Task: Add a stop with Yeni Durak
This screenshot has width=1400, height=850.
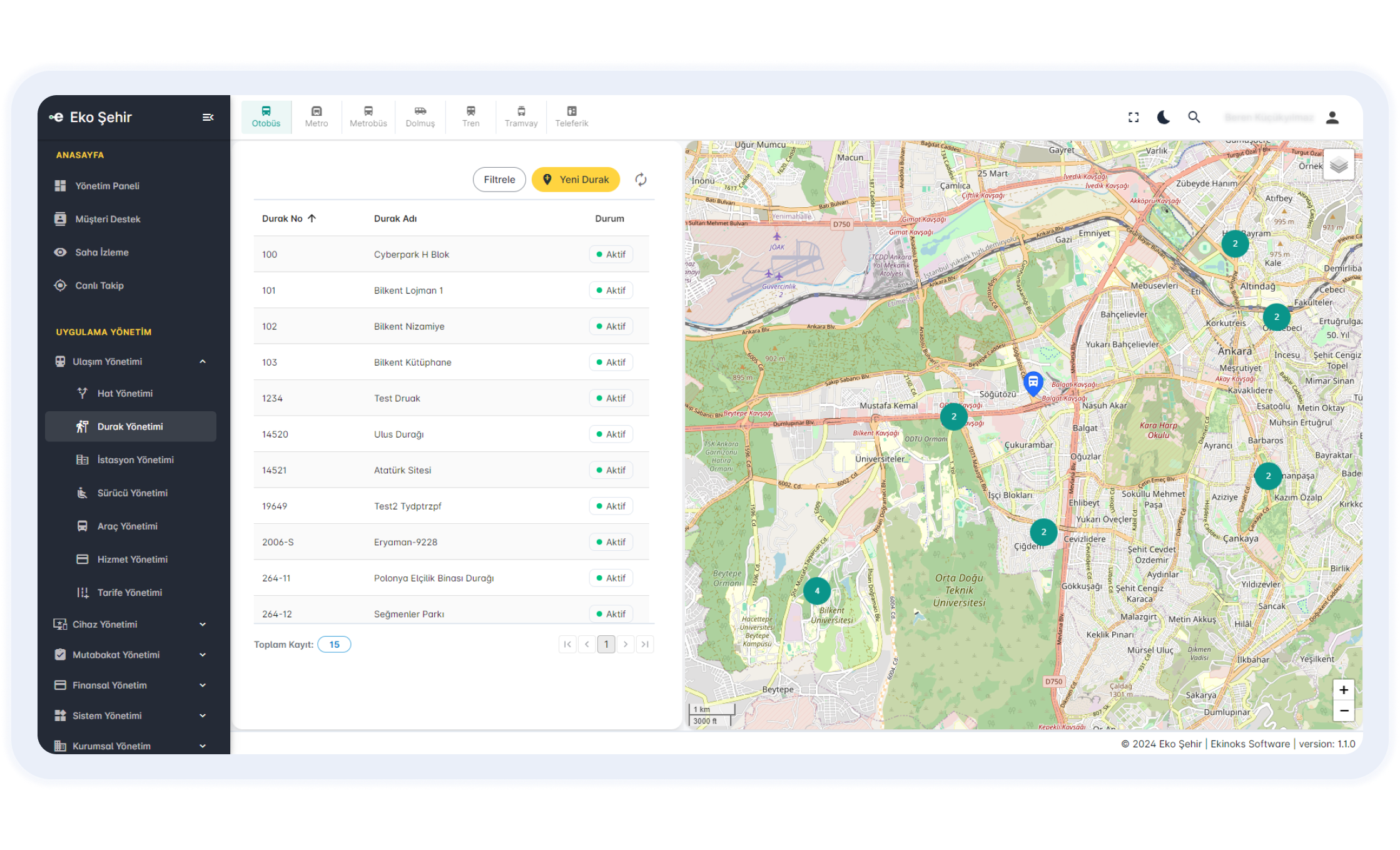Action: 576,180
